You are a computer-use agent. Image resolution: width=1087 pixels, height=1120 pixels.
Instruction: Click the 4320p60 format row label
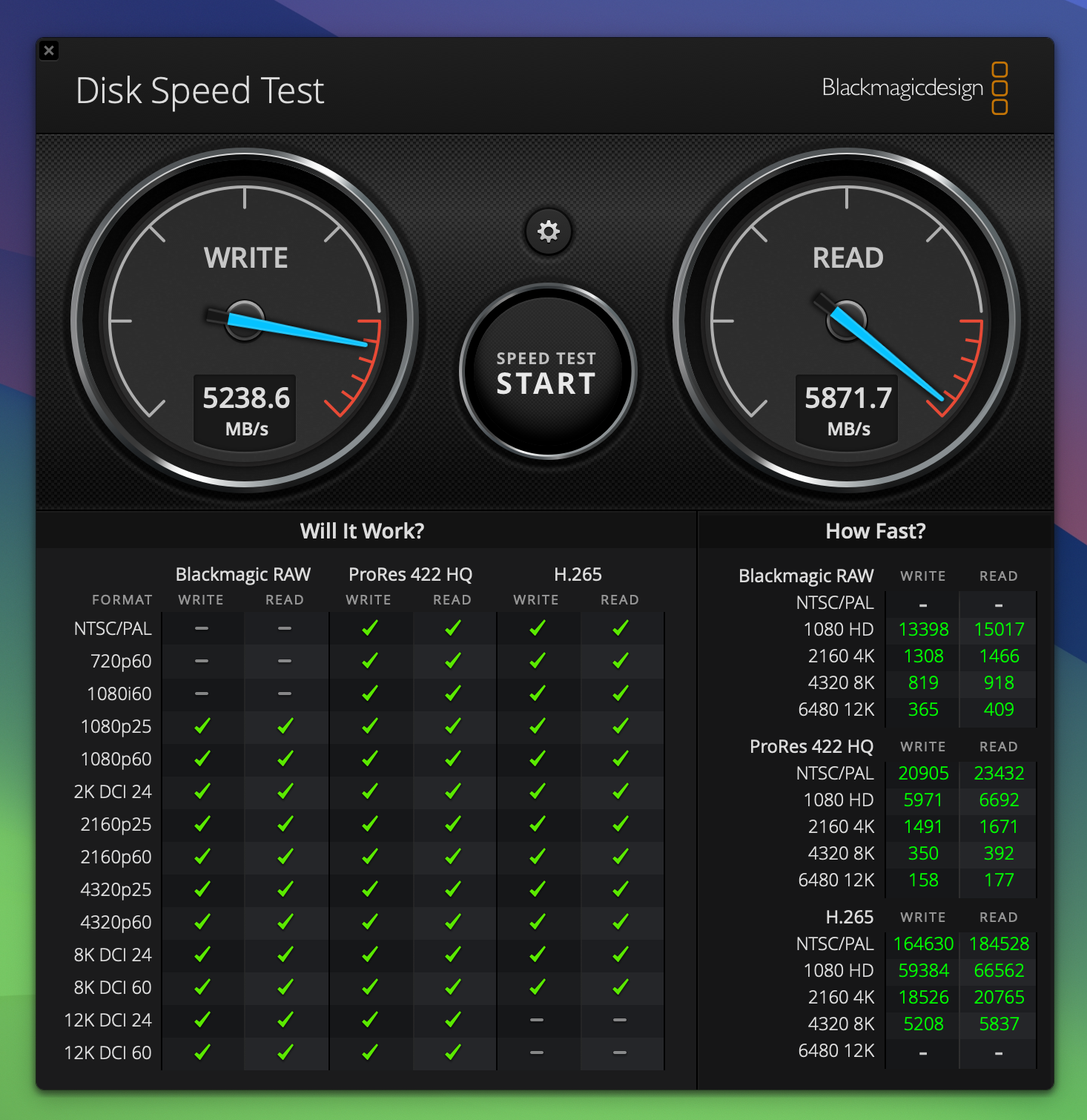coord(116,922)
